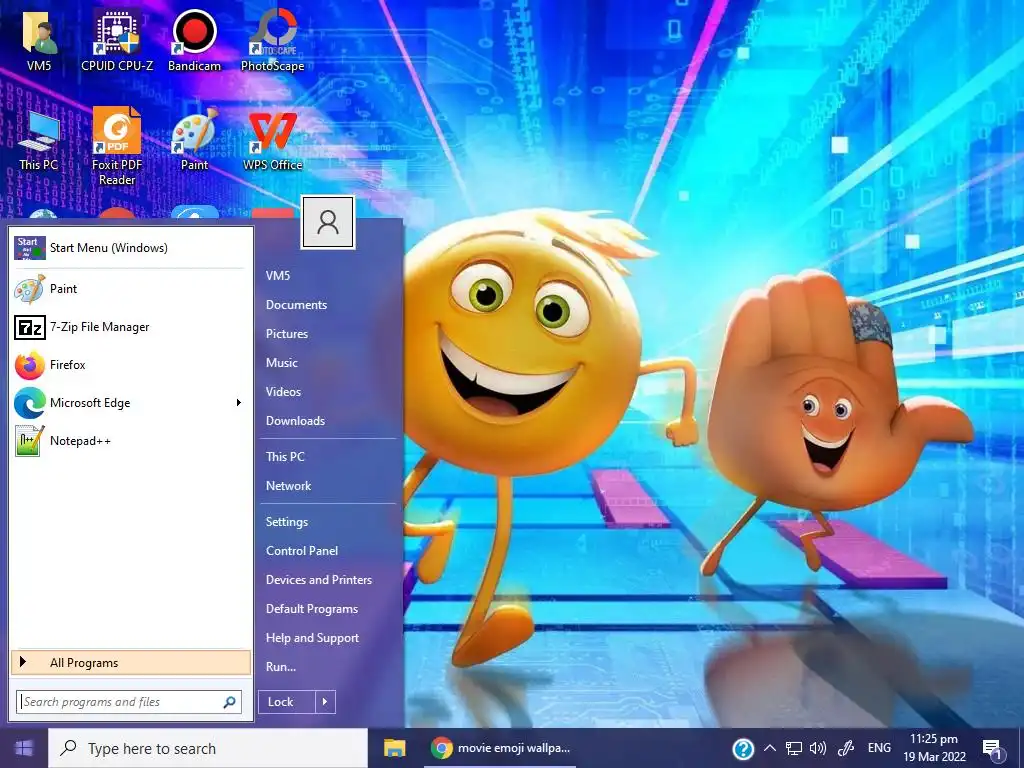Viewport: 1024px width, 768px height.
Task: Open Downloads from the Start menu
Action: (x=295, y=421)
